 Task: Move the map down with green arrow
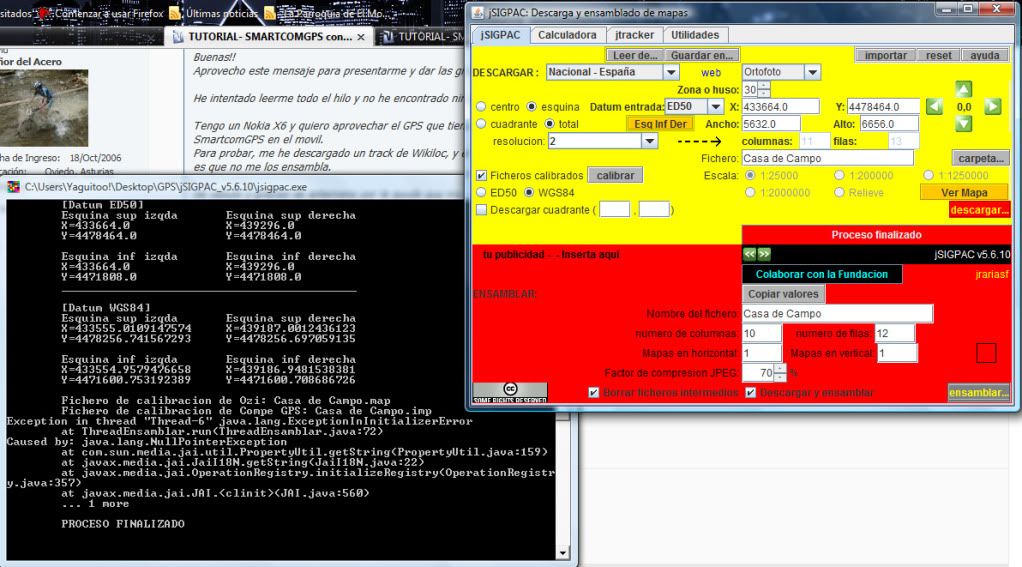point(963,124)
